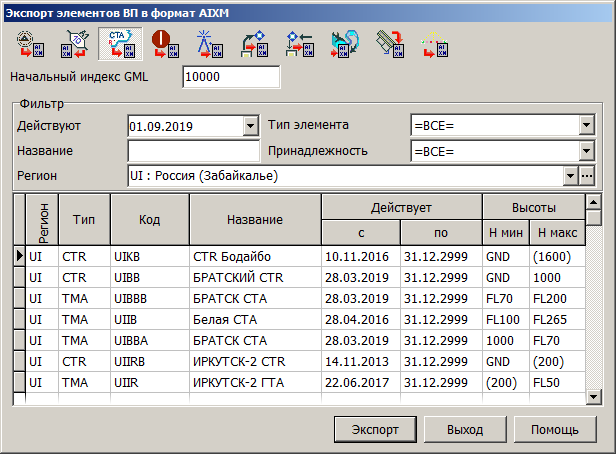The image size is (616, 454).
Task: Select the route segment arrows export icon
Action: click(298, 45)
